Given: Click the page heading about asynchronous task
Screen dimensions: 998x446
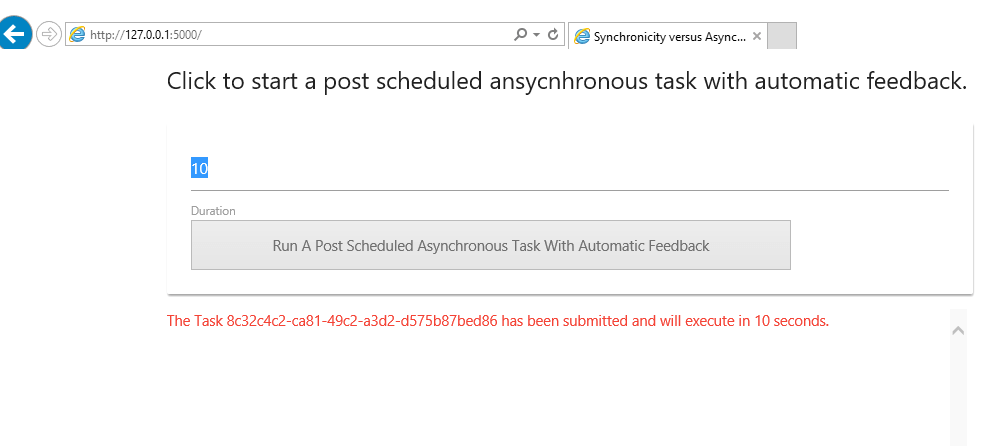Looking at the screenshot, I should point(566,81).
